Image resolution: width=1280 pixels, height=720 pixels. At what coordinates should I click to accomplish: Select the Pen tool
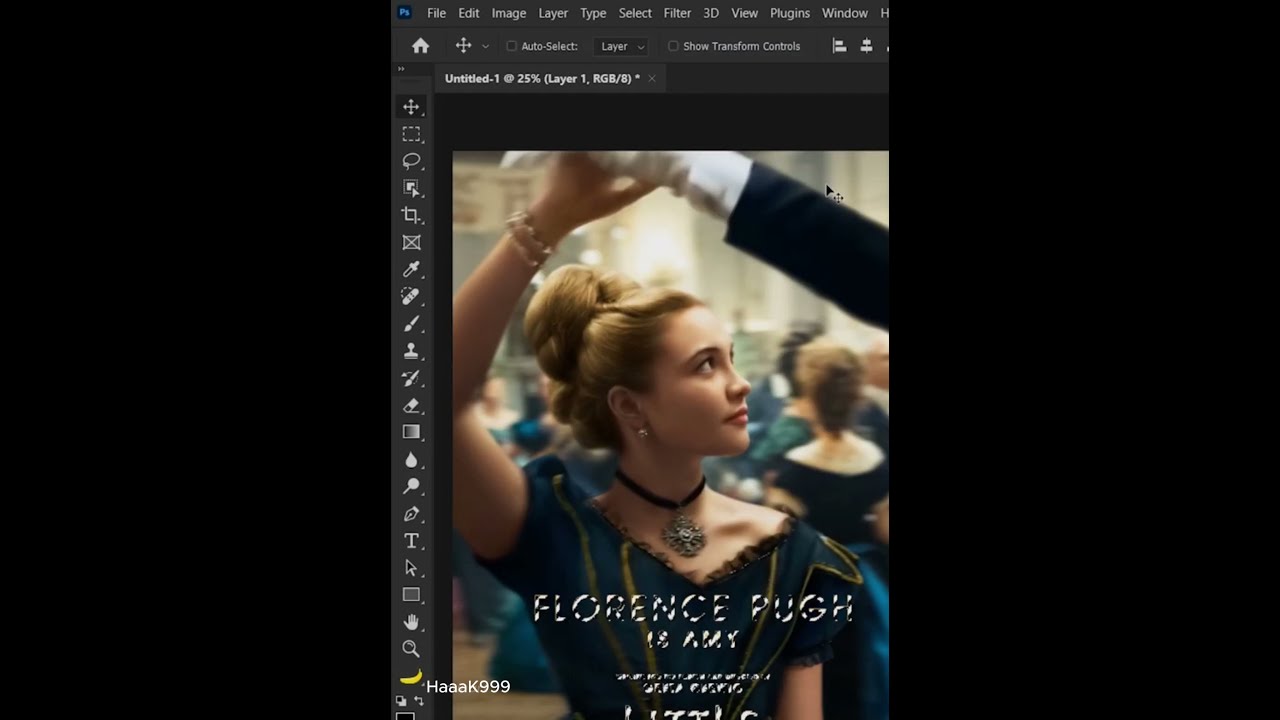[x=411, y=513]
